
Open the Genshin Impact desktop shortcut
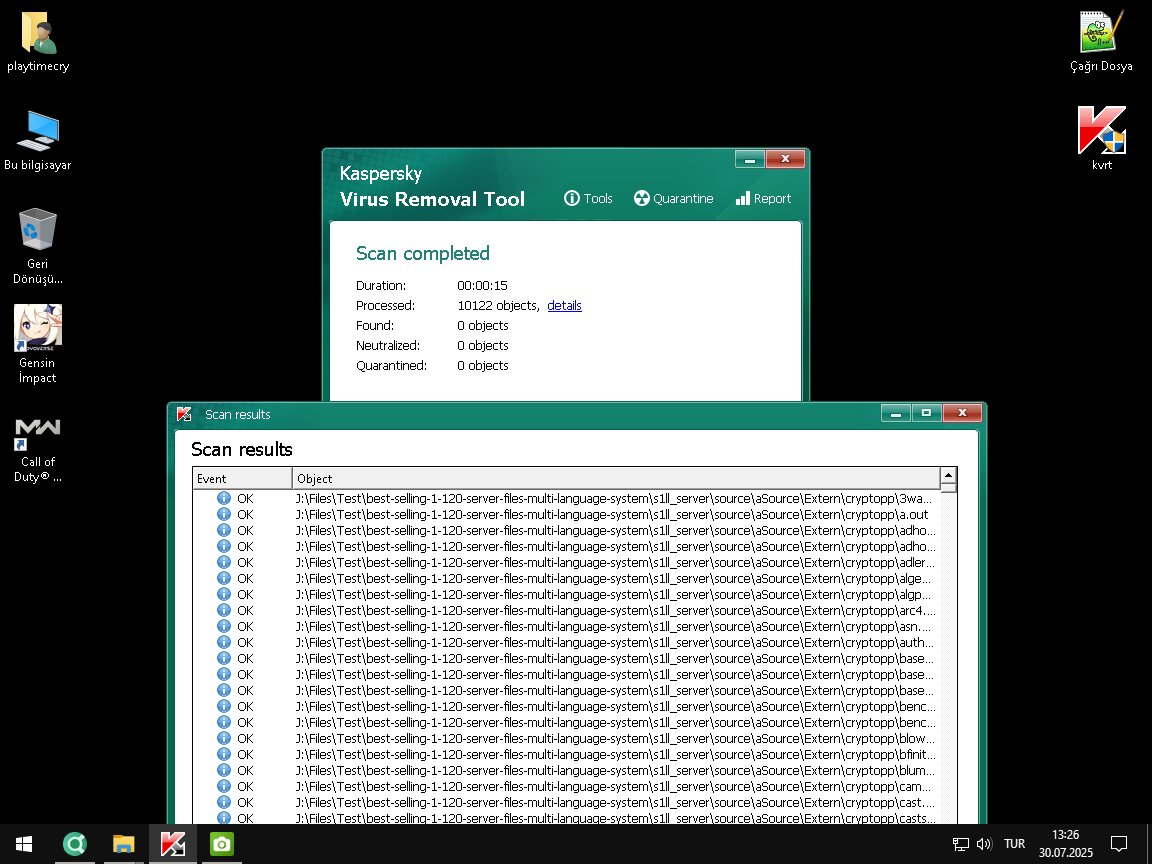[x=38, y=330]
